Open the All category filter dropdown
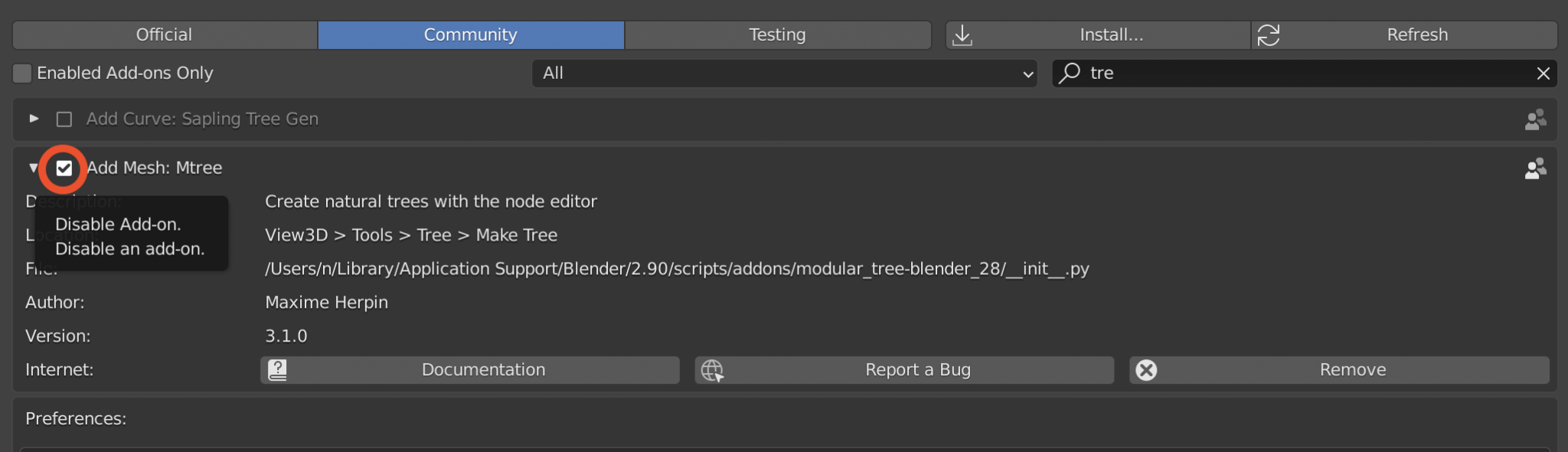 tap(784, 73)
